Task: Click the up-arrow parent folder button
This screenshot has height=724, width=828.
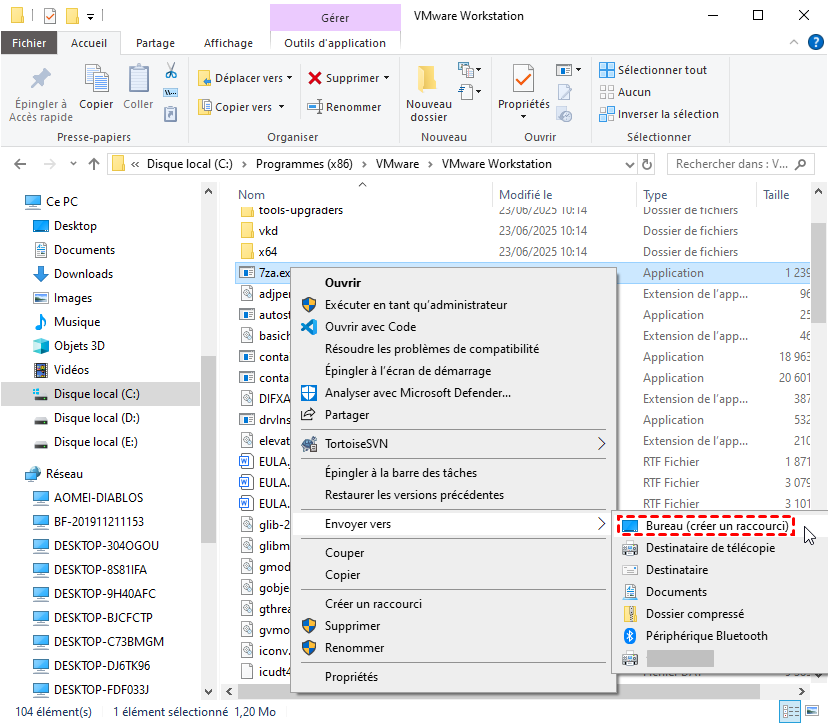Action: pos(93,164)
